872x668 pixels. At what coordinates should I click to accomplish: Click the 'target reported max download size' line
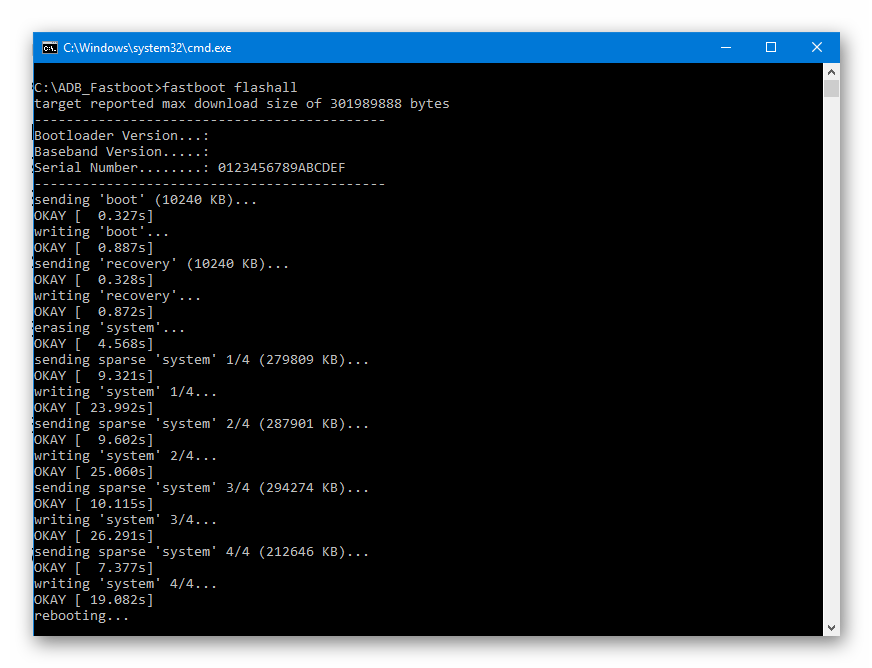point(242,103)
